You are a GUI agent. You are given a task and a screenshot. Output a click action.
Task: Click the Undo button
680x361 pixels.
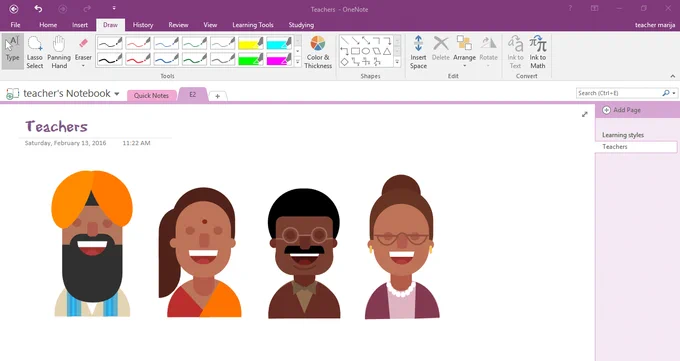[38, 9]
